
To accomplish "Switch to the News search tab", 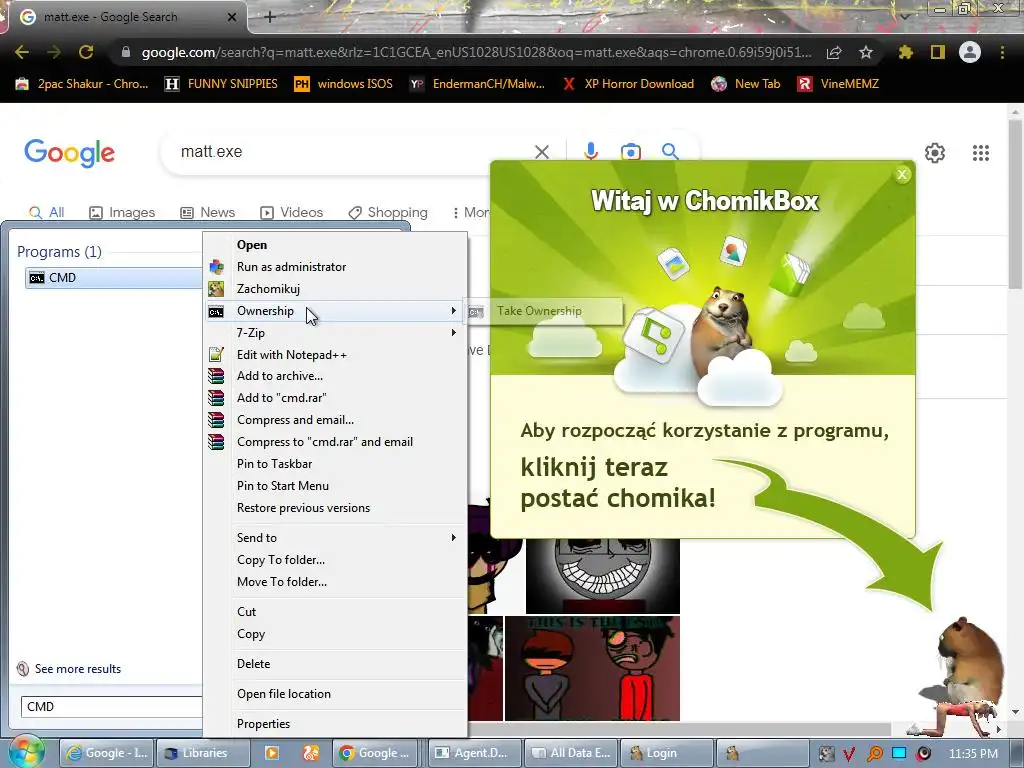I will click(208, 212).
